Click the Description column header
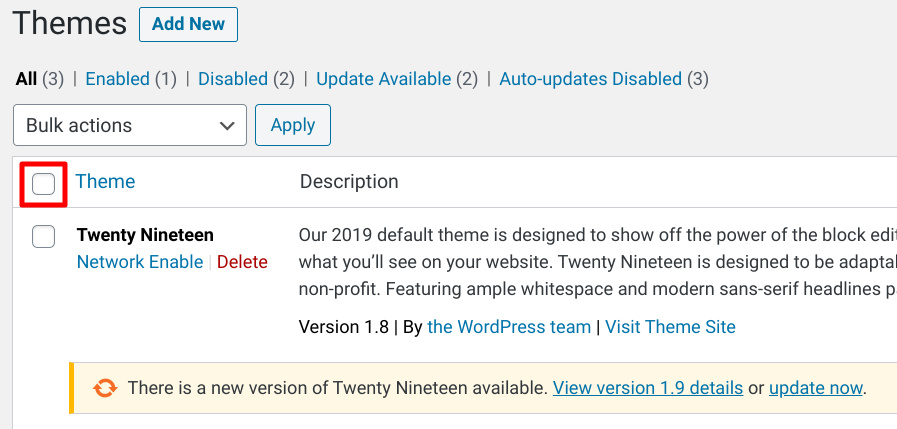Image resolution: width=897 pixels, height=429 pixels. pyautogui.click(x=349, y=181)
